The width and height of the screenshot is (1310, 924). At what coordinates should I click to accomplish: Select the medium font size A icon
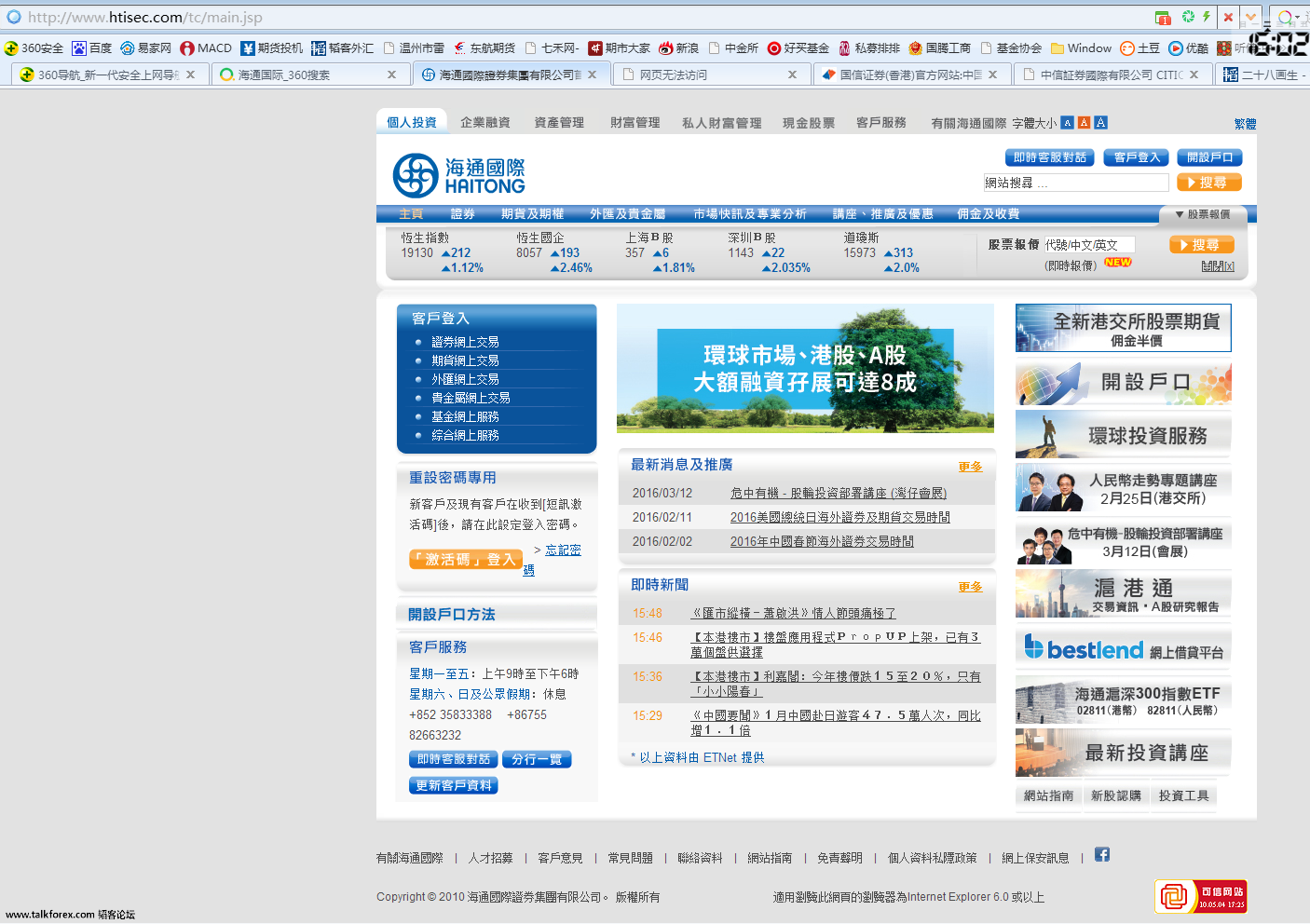(x=1084, y=123)
